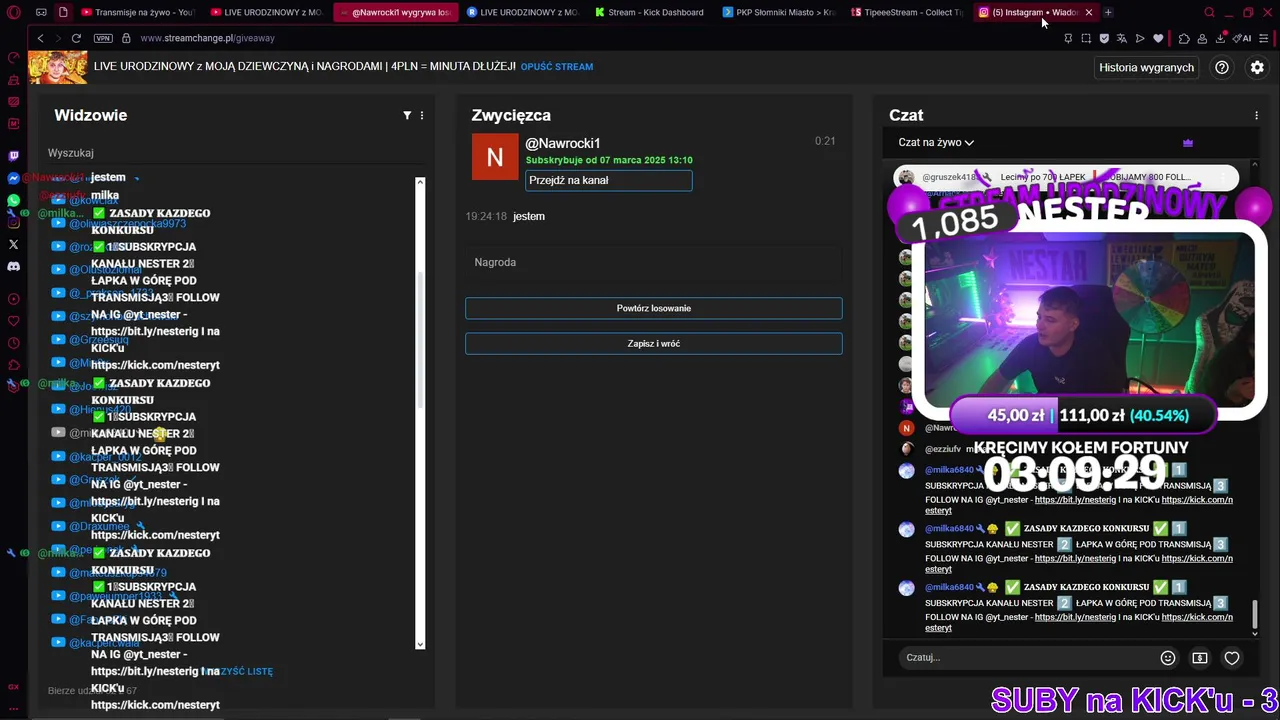The height and width of the screenshot is (720, 1280).
Task: Open Historia wygranych
Action: pos(1146,67)
